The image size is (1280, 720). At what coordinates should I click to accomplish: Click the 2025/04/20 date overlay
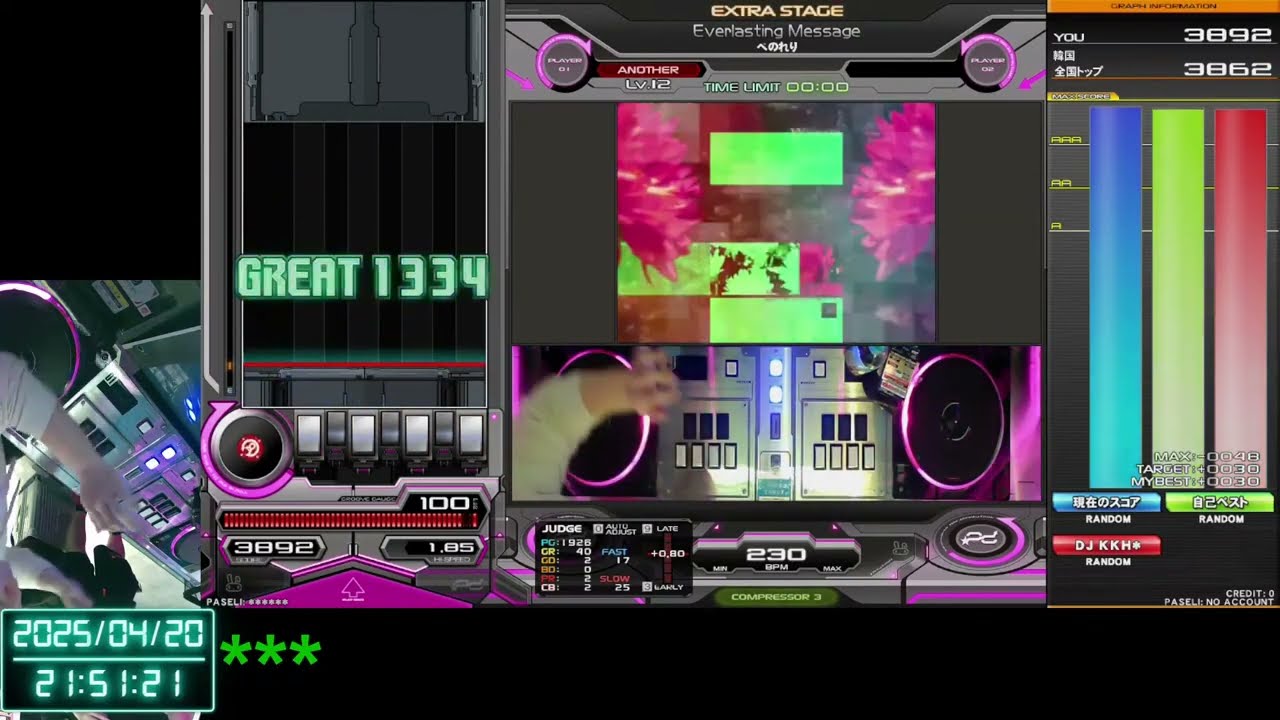[108, 635]
